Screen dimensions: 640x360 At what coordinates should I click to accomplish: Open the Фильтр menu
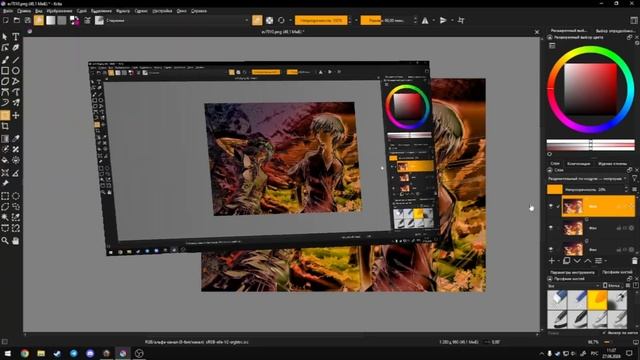click(123, 11)
